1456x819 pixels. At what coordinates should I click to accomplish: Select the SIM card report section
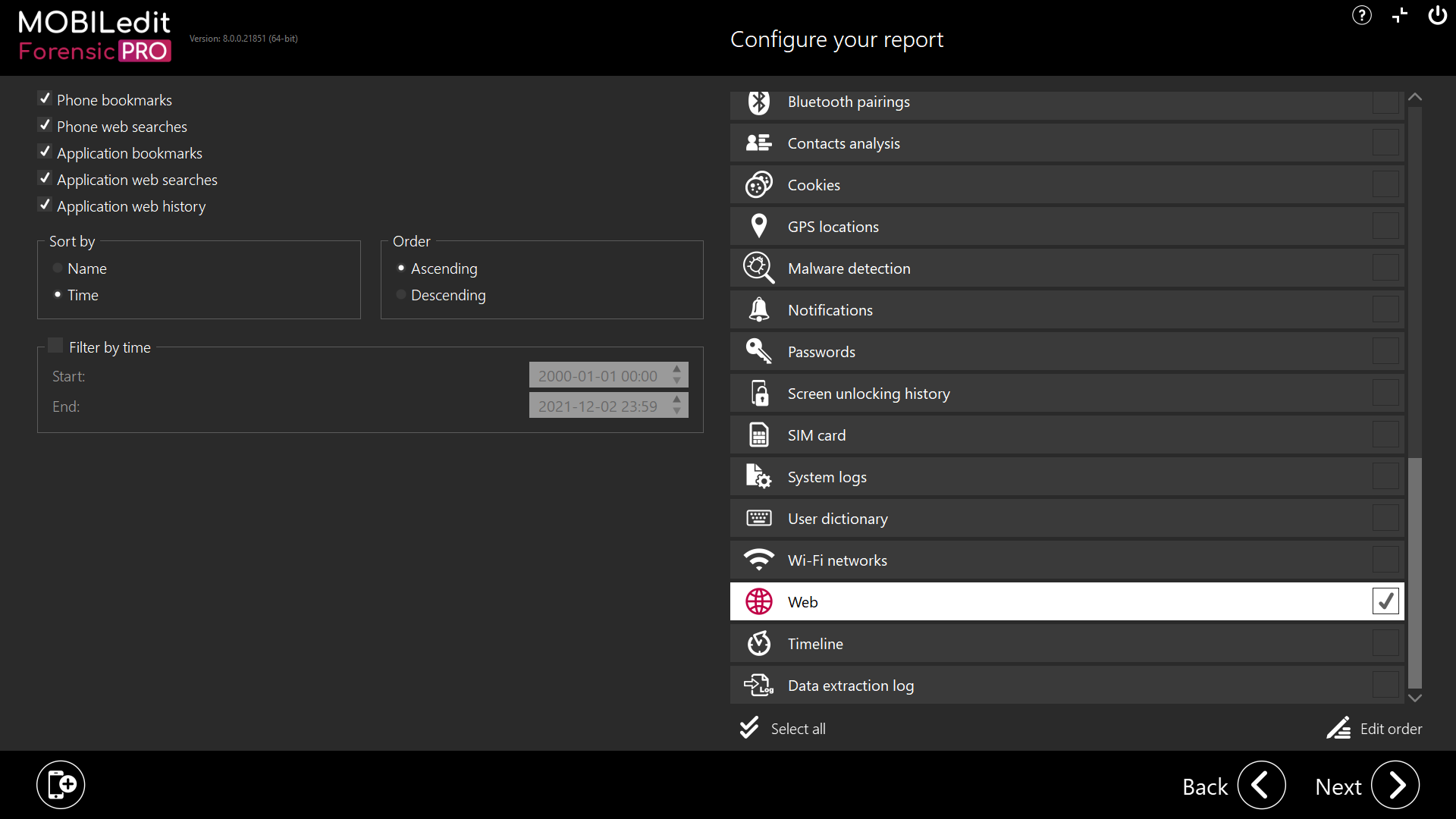pos(1385,435)
